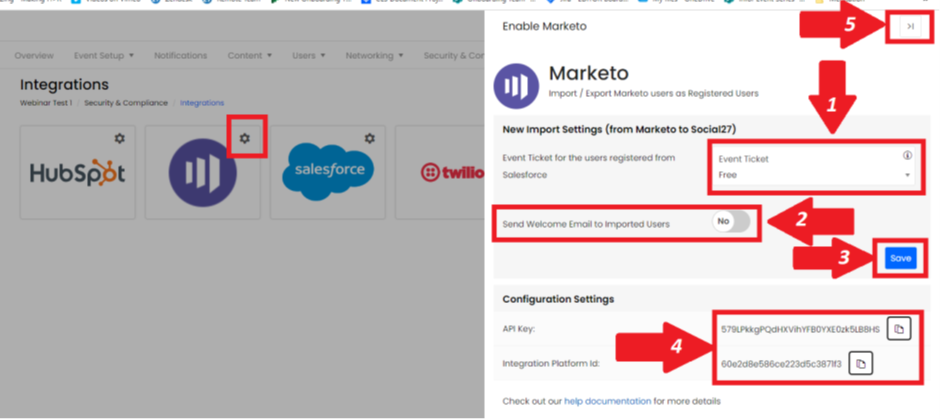Image resolution: width=940 pixels, height=419 pixels.
Task: Collapse the Enable Marketo side panel
Action: coord(909,27)
